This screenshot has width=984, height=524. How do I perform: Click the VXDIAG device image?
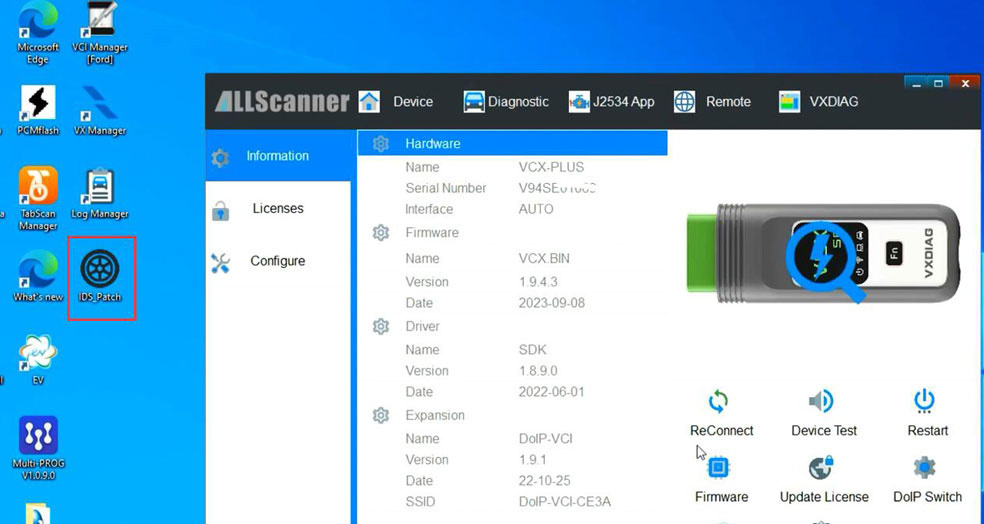coord(823,253)
